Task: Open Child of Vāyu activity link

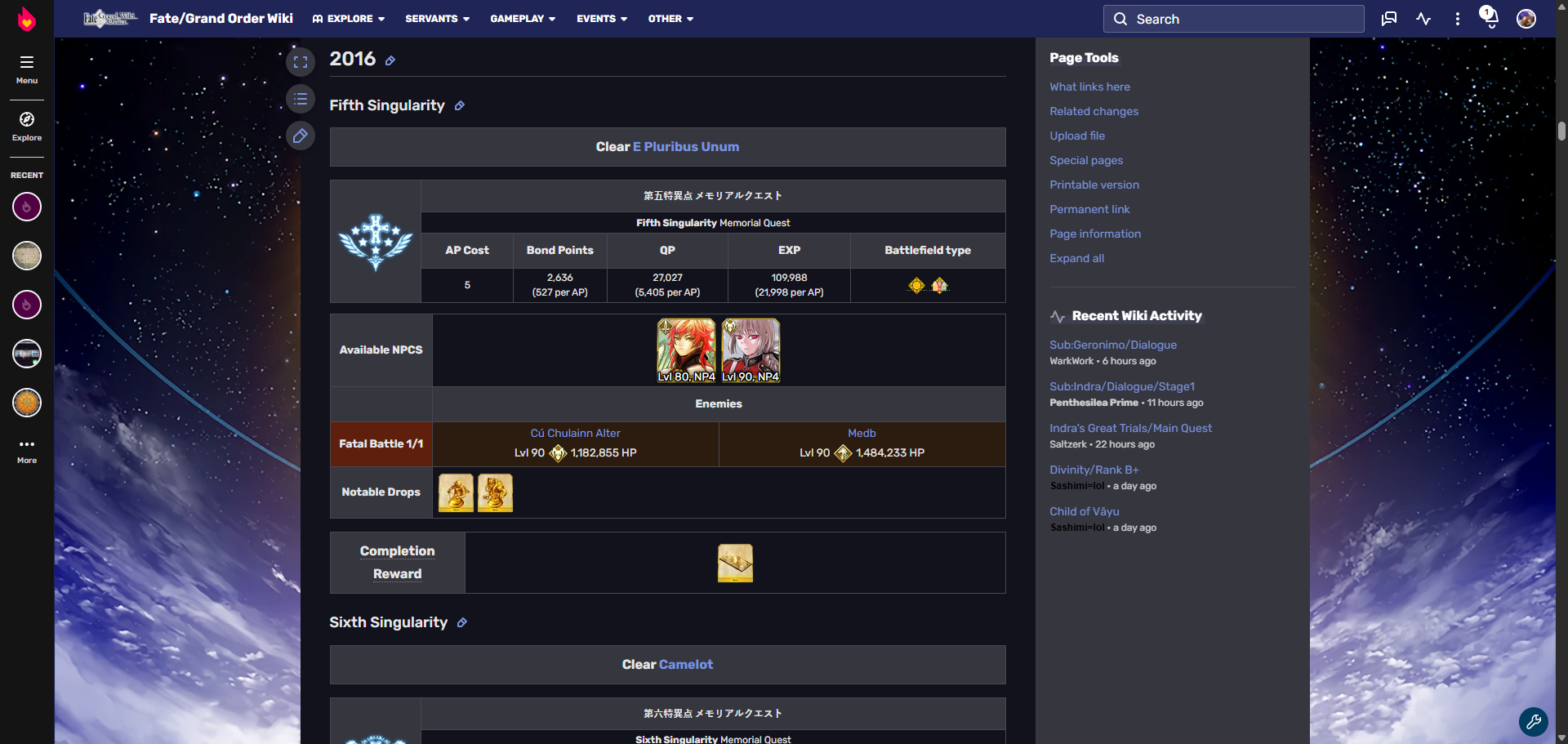Action: (x=1085, y=512)
